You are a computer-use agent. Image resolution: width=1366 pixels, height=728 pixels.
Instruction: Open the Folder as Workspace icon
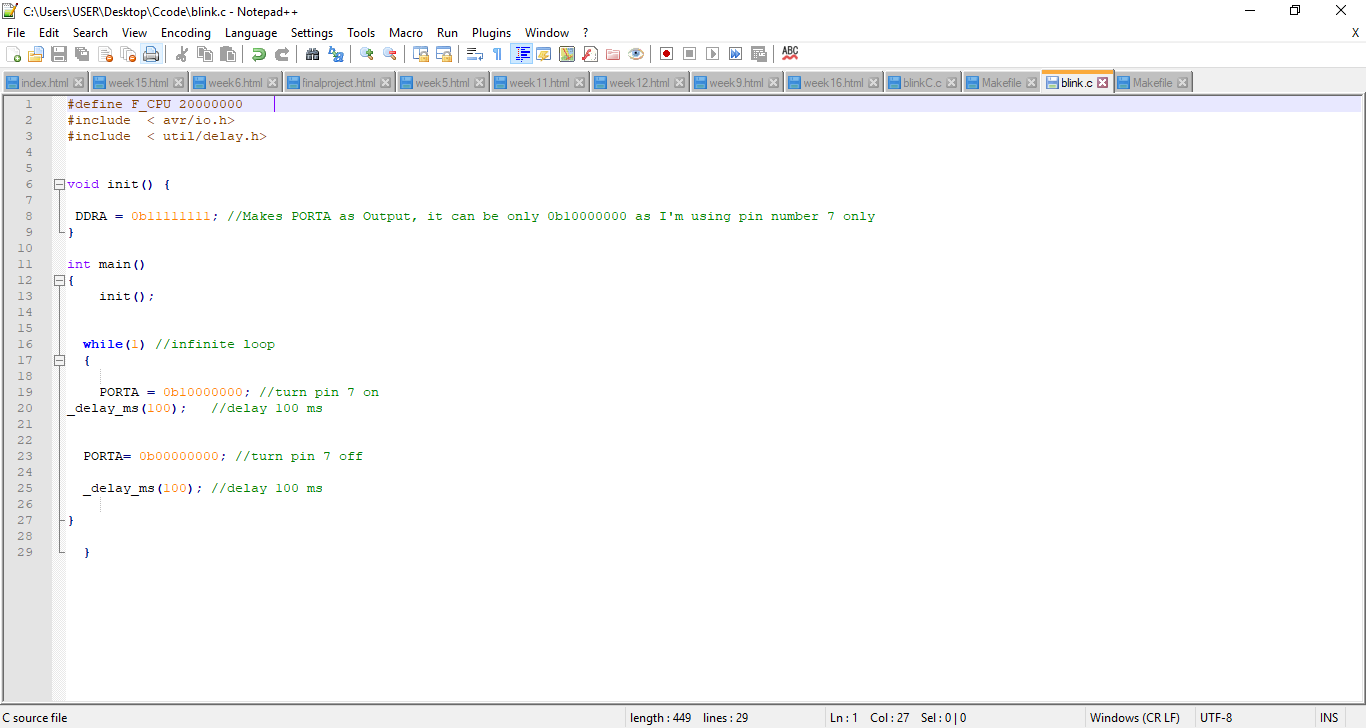[x=612, y=54]
